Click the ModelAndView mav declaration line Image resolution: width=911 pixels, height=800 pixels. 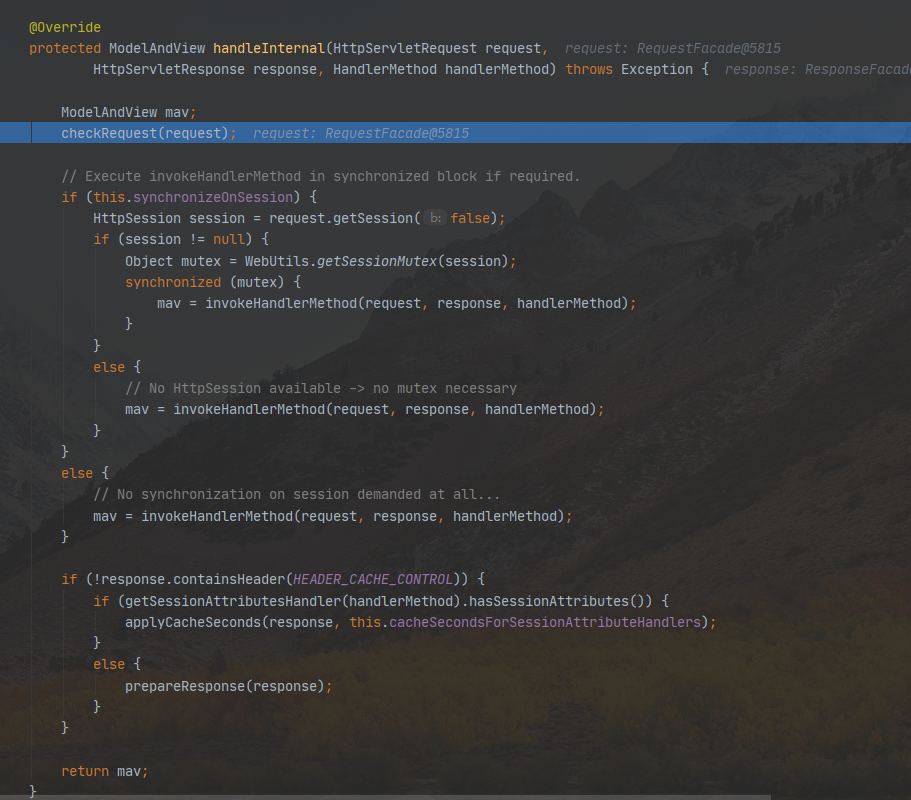[x=128, y=112]
